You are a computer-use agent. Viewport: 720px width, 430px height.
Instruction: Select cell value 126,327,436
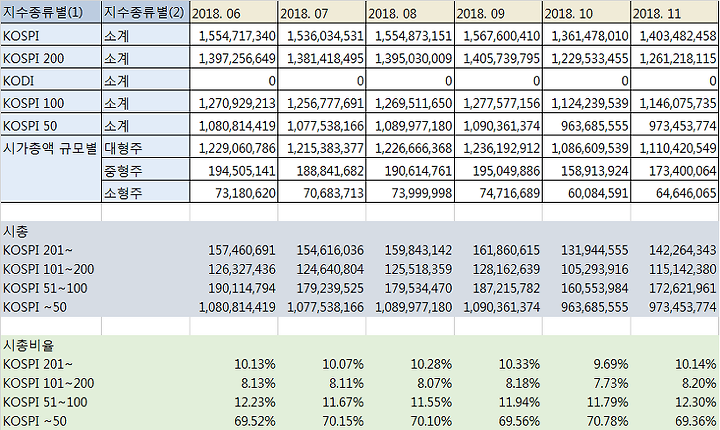242,269
